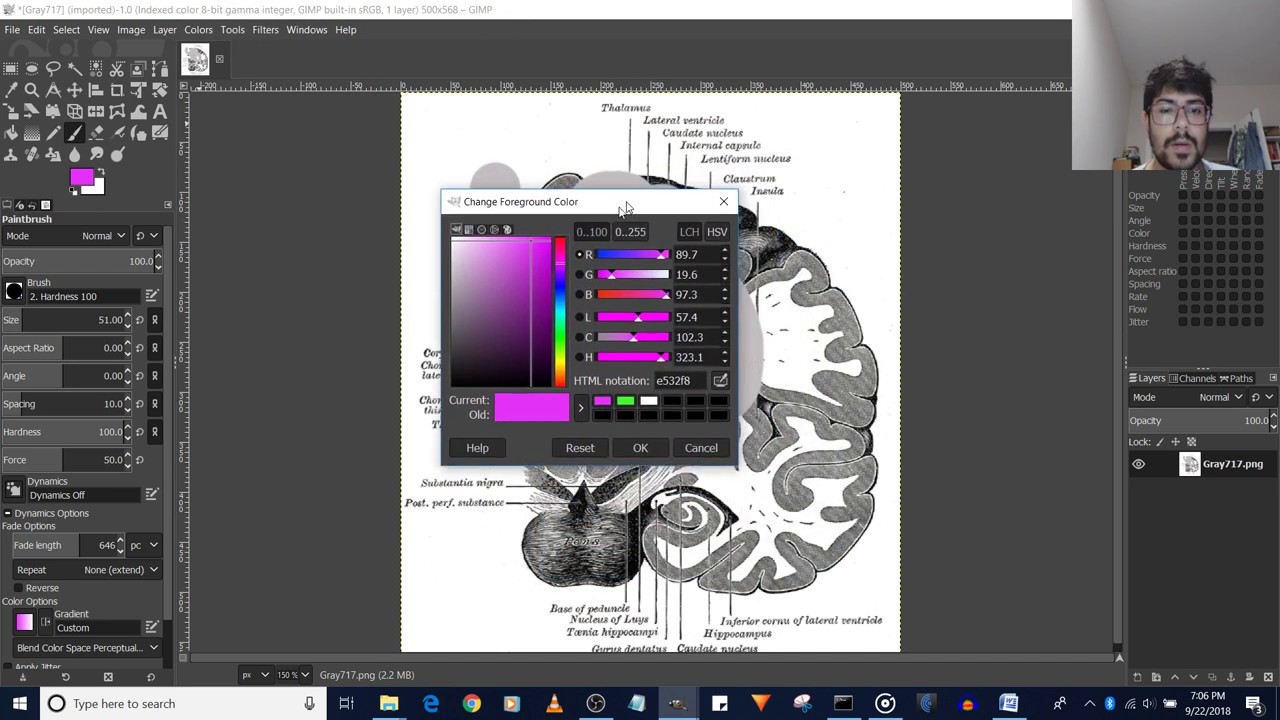
Task: Select the Ellipse Select tool
Action: pos(32,69)
